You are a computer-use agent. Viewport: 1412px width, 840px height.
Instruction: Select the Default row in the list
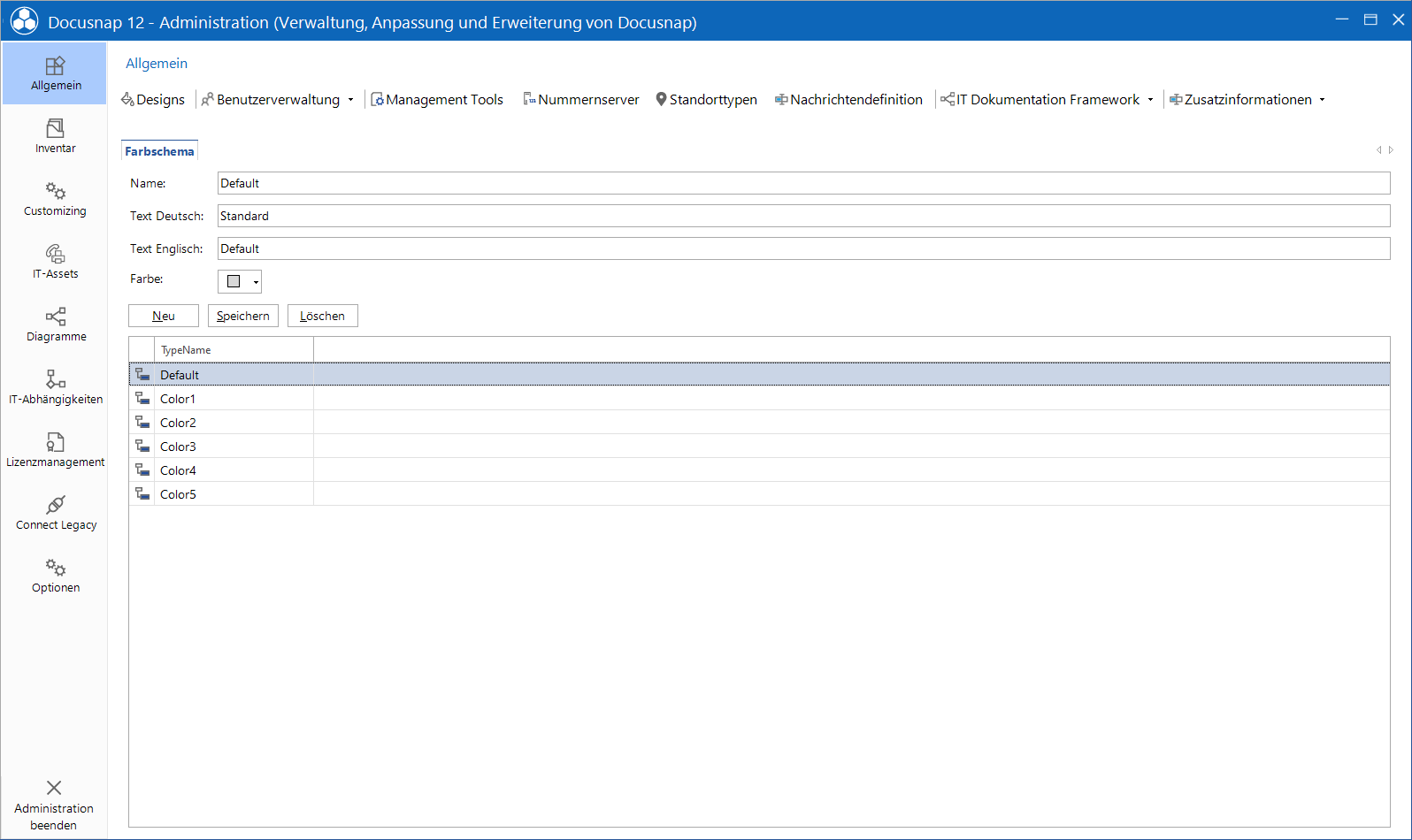(x=759, y=375)
